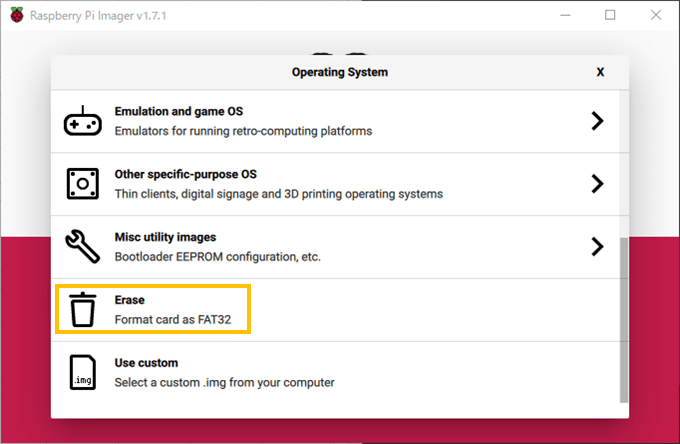Select the "Use custom" option label

(146, 363)
